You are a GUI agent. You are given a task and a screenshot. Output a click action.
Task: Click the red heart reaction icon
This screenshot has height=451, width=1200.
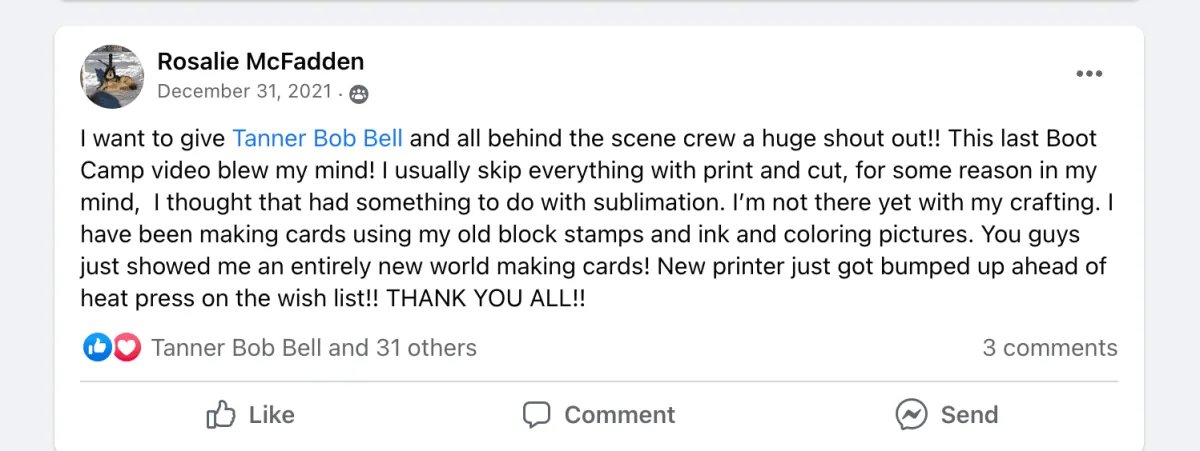point(126,348)
